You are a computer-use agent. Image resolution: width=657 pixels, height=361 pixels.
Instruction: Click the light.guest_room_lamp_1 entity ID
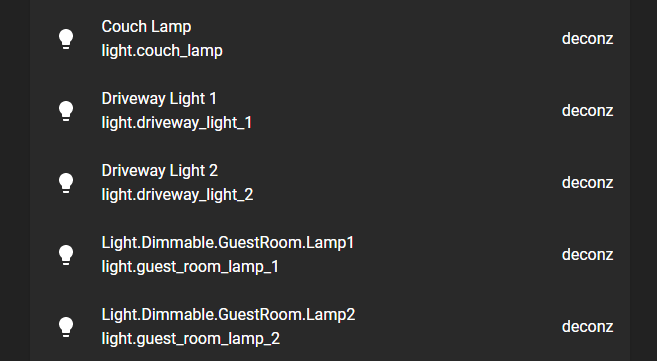click(190, 267)
